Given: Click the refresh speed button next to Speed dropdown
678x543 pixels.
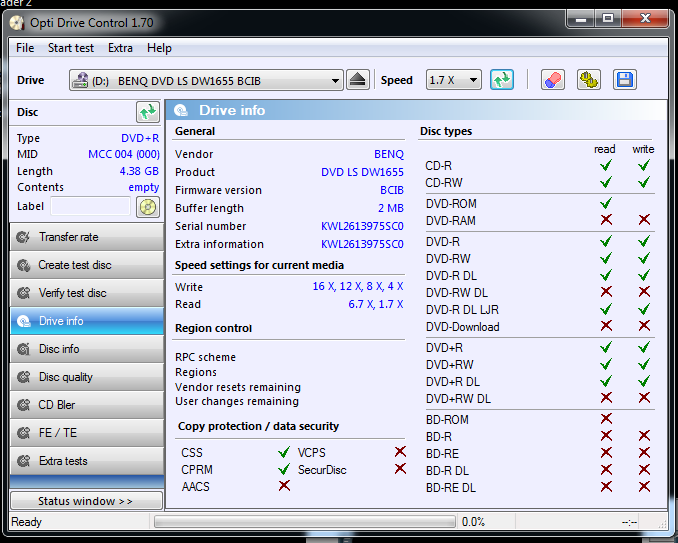Looking at the screenshot, I should point(502,80).
